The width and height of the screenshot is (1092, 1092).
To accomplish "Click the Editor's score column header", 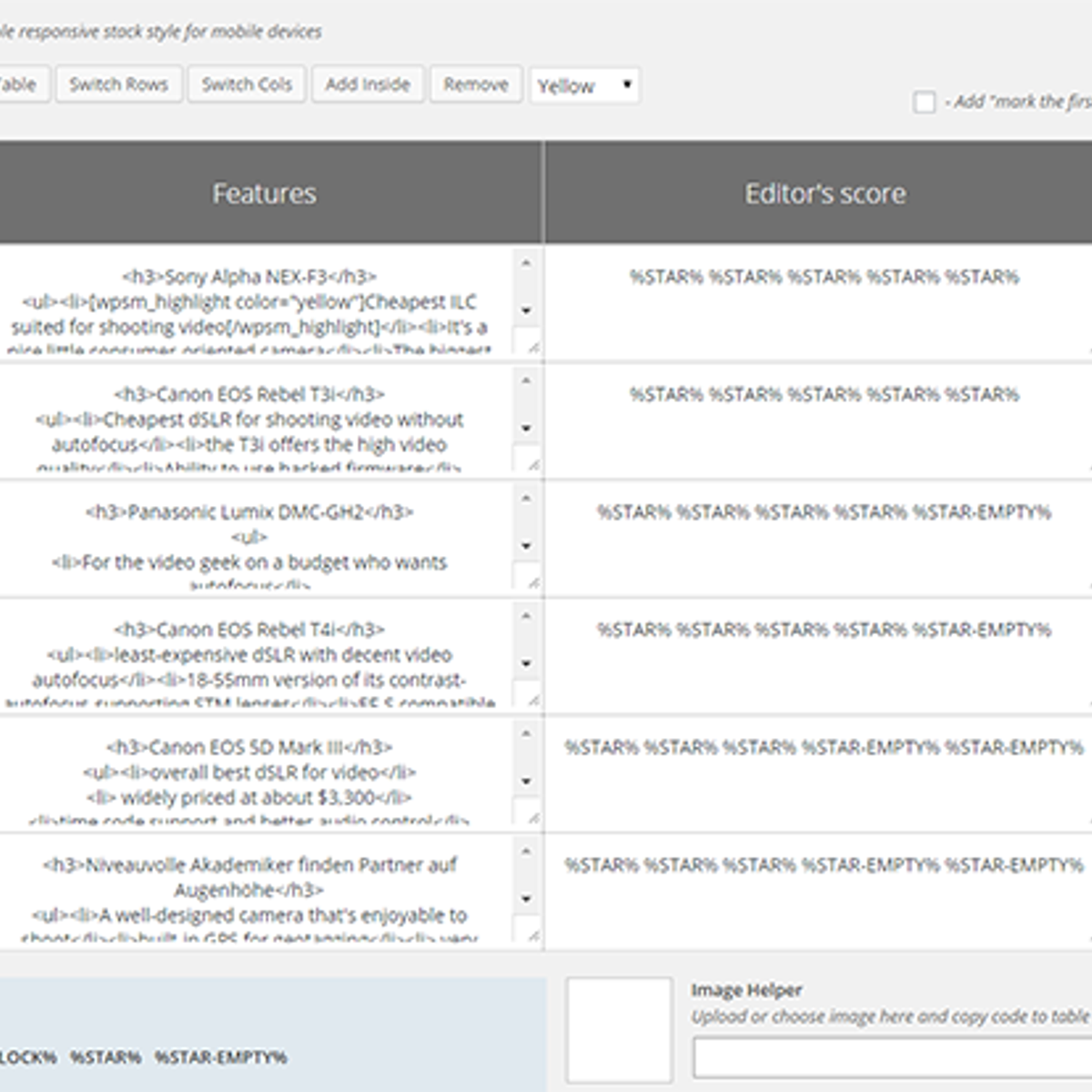I will coord(824,193).
